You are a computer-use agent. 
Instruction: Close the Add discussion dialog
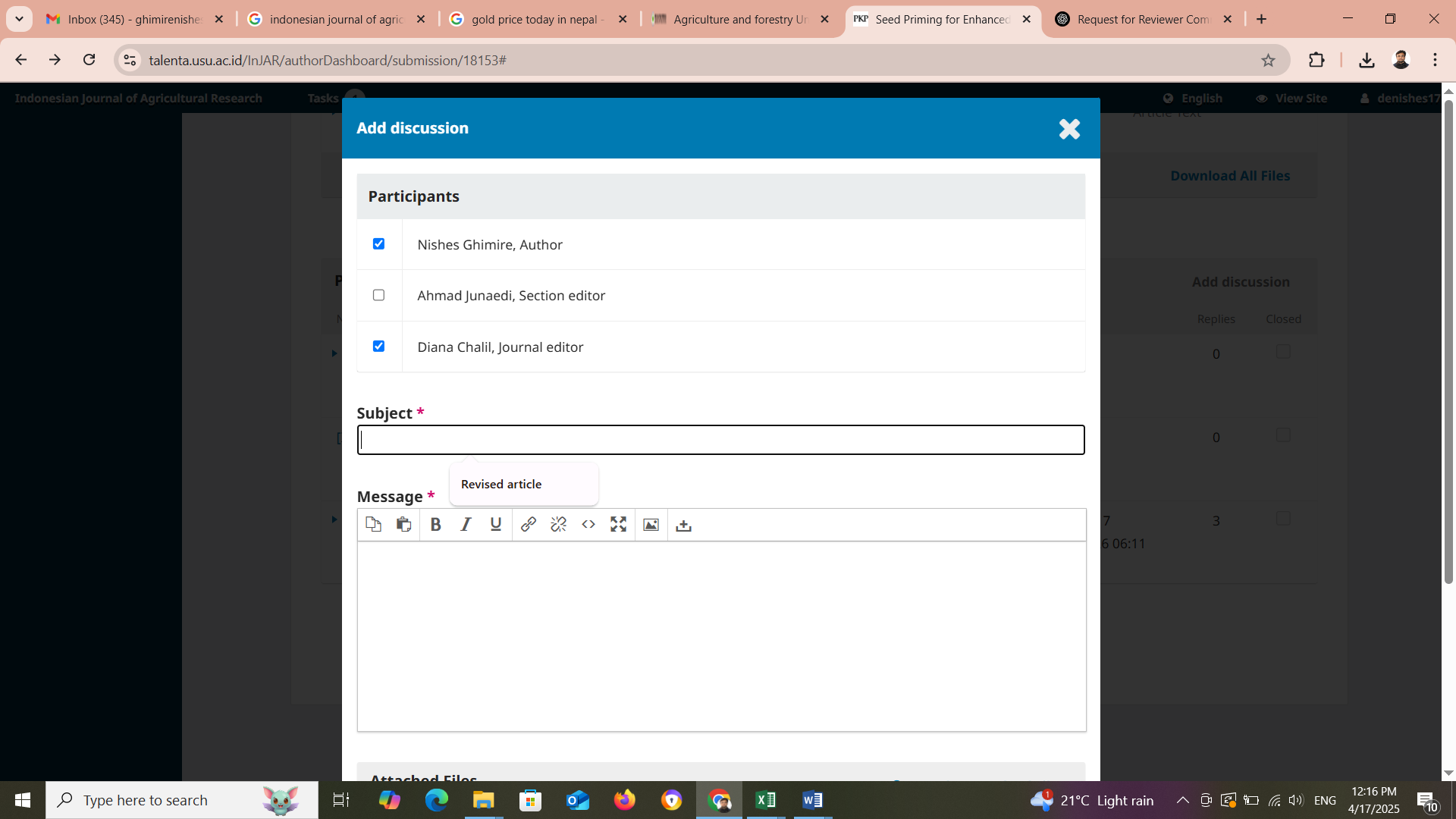point(1069,129)
